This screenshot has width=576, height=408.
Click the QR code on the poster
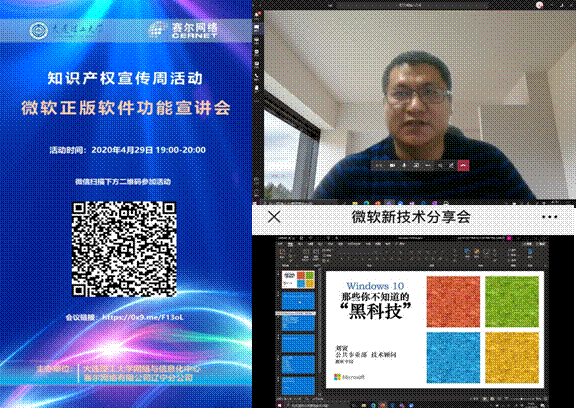point(124,249)
